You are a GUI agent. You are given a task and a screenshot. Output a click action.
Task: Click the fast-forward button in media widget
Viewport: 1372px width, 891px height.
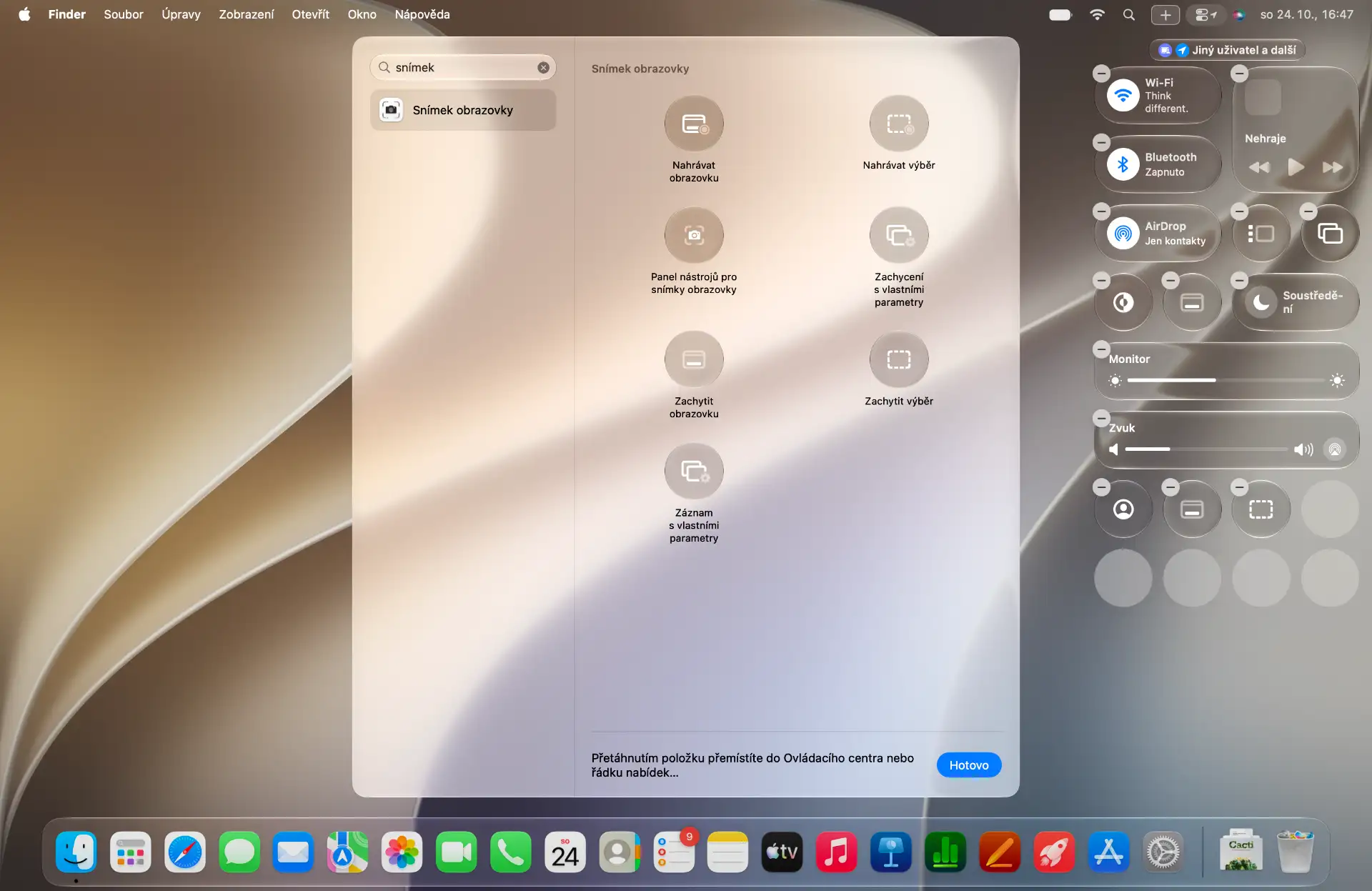tap(1333, 167)
